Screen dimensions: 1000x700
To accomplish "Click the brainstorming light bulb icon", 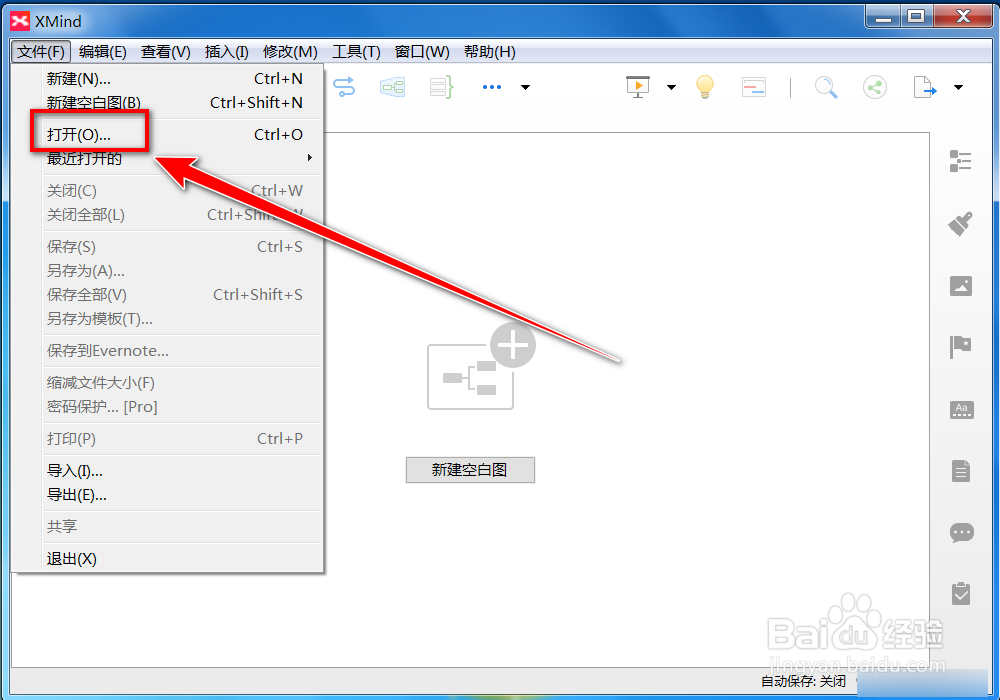I will tap(705, 87).
